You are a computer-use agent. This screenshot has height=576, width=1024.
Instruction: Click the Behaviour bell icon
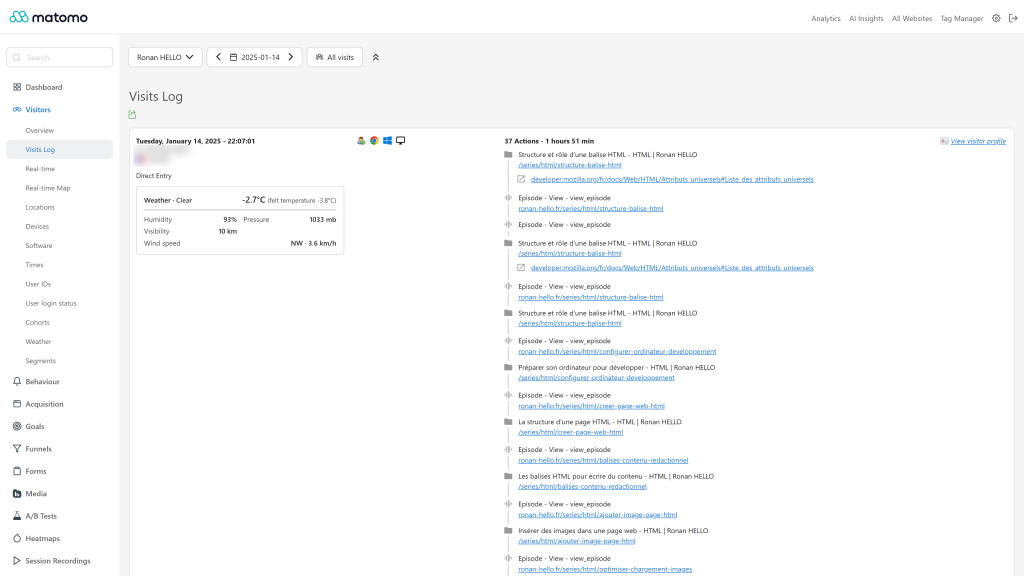tap(17, 381)
